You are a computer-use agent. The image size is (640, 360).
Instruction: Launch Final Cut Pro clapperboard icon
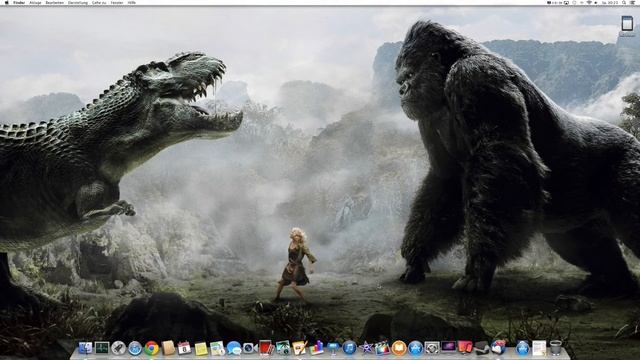(382, 348)
